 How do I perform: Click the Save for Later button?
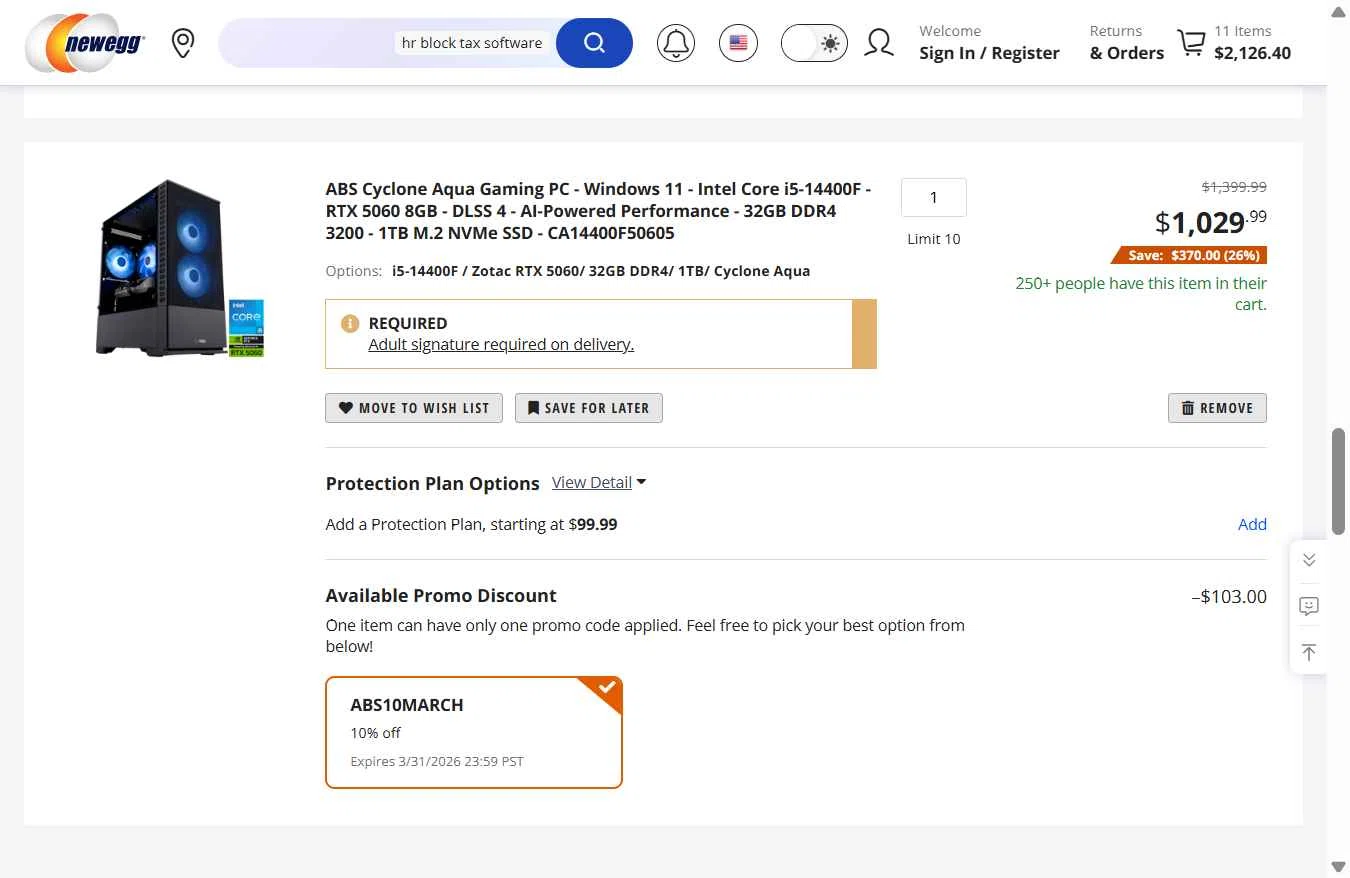coord(588,408)
